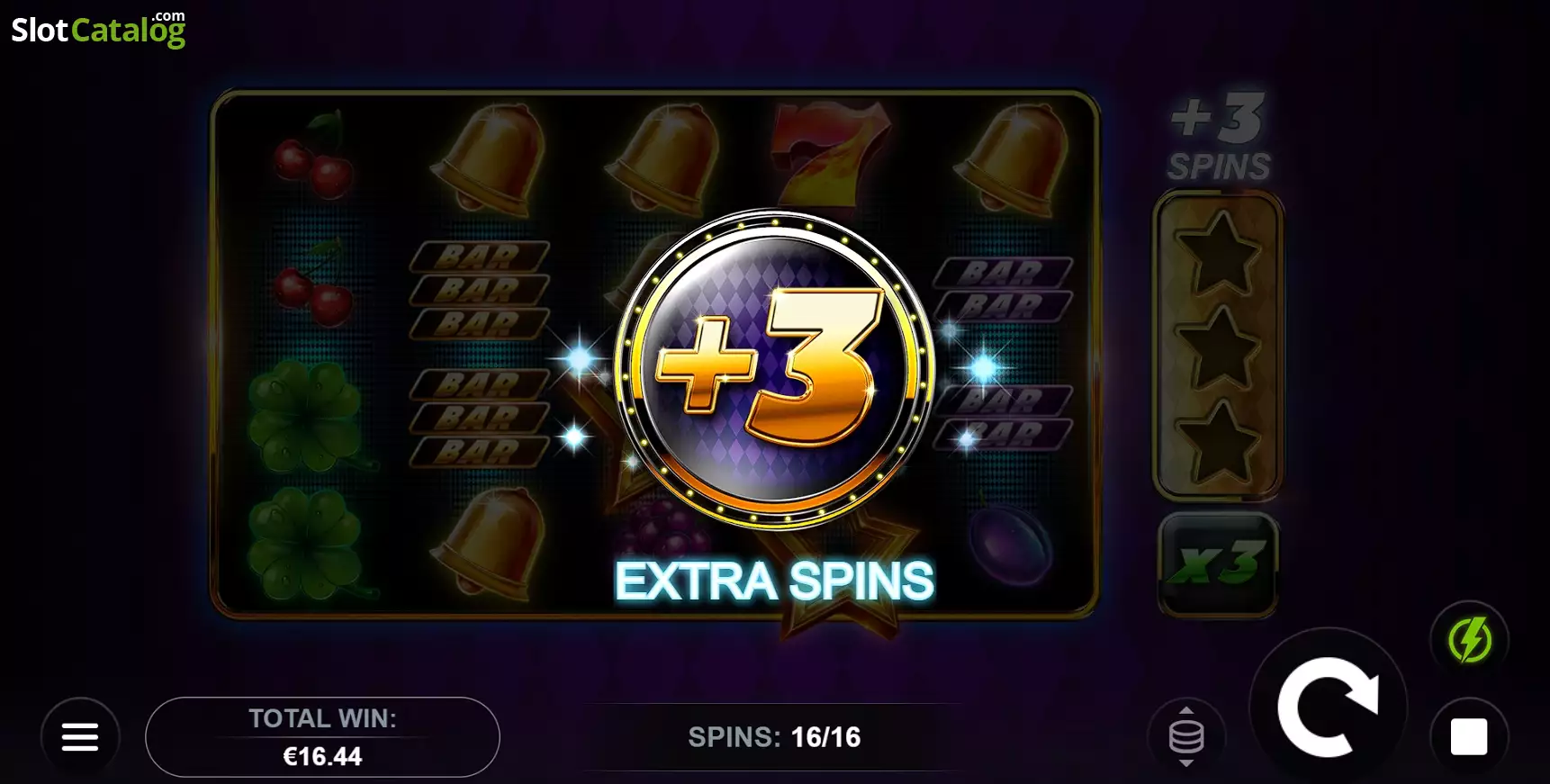Open the hamburger menu

tap(80, 737)
